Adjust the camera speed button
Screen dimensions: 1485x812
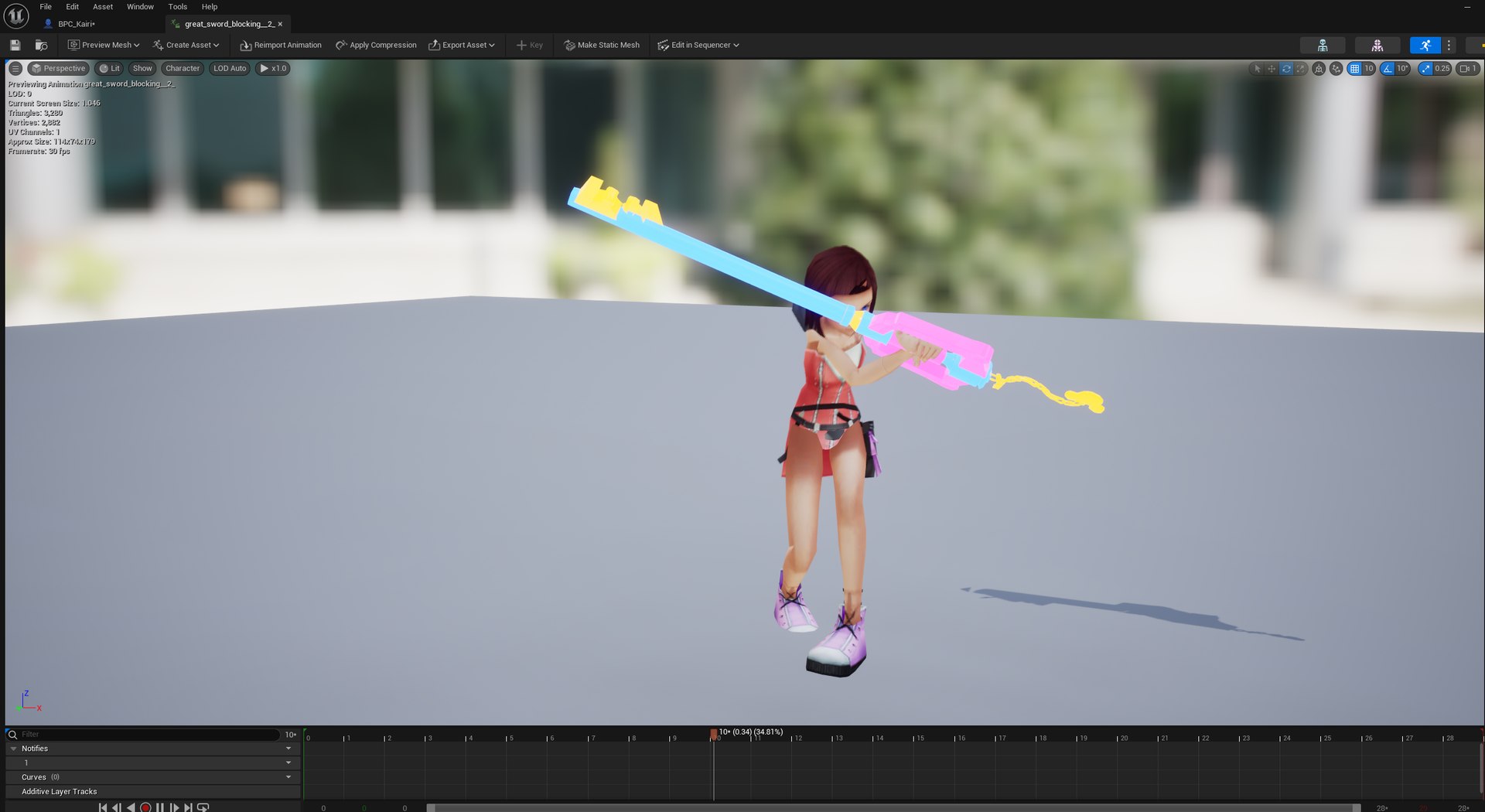coord(1468,69)
